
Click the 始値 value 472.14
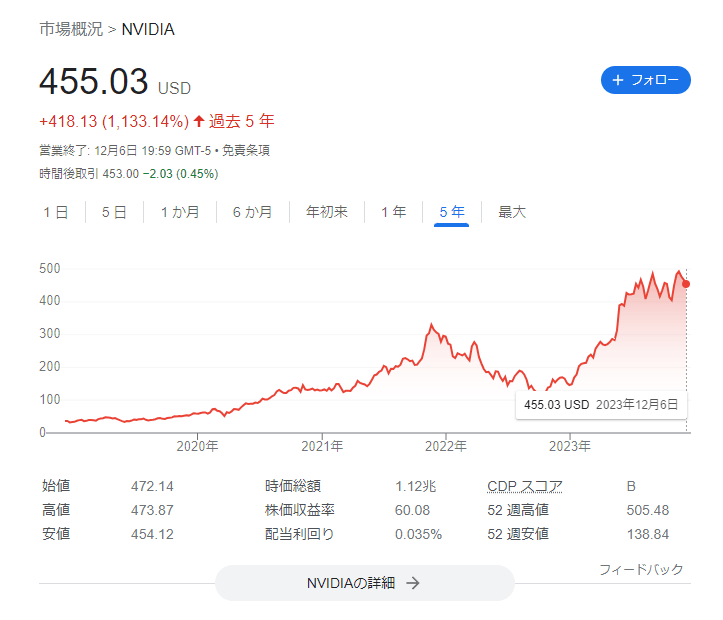(152, 486)
